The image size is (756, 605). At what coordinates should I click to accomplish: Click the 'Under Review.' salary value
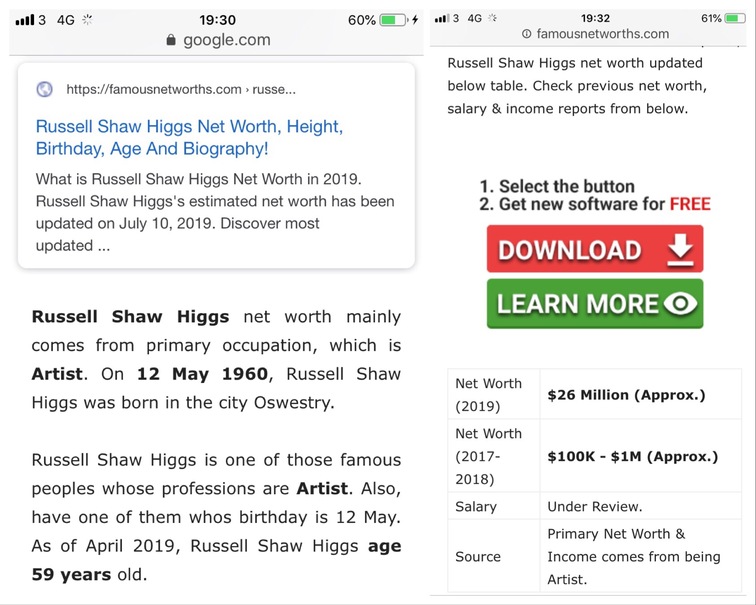594,506
